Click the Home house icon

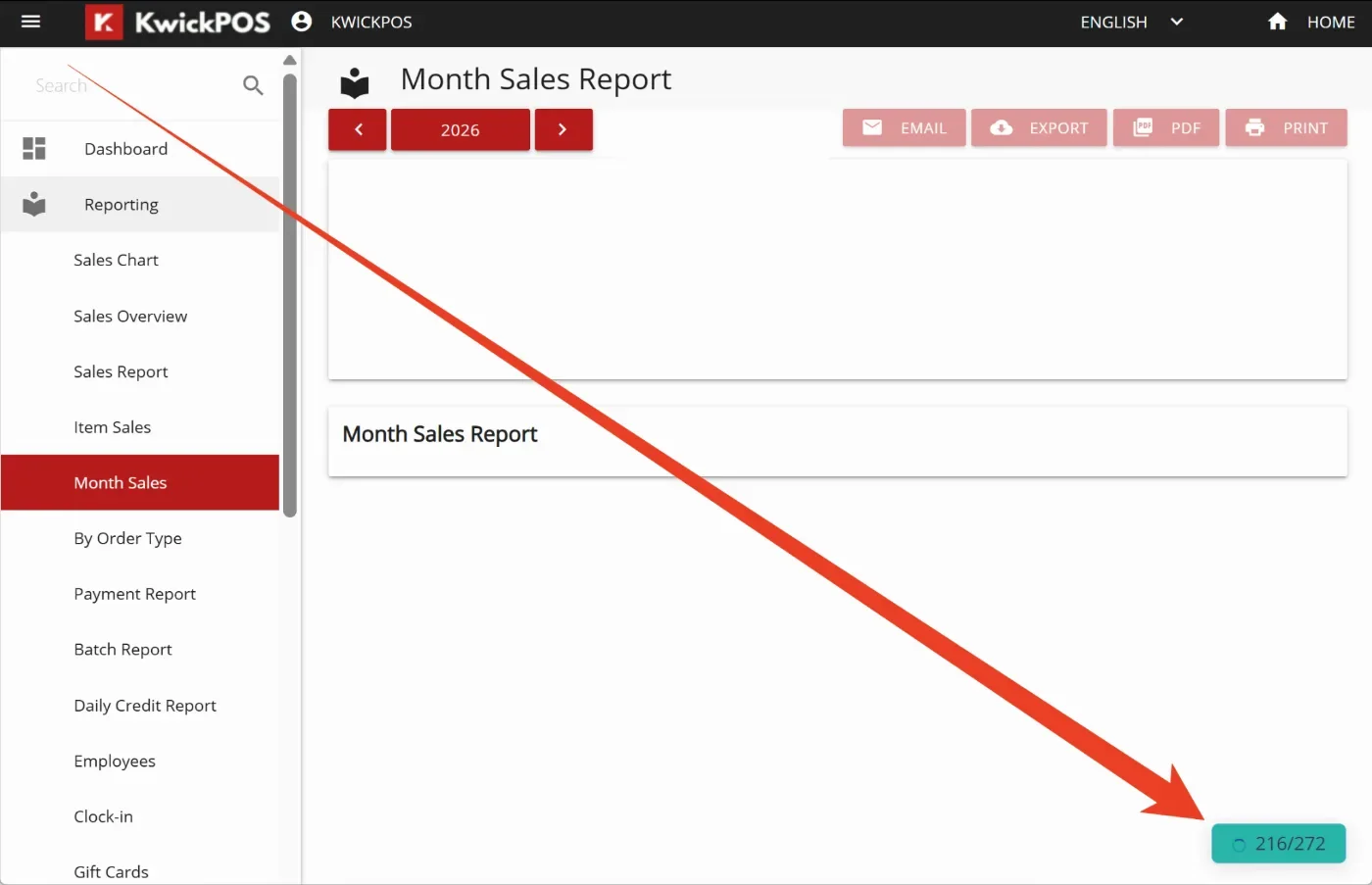1277,22
